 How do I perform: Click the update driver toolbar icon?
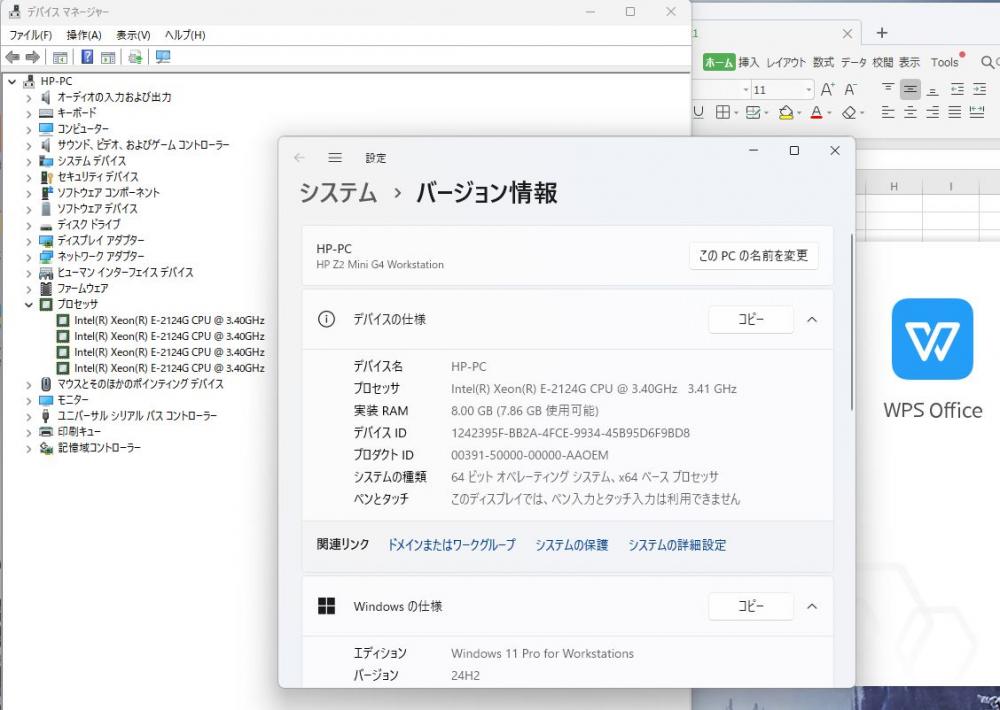[135, 57]
